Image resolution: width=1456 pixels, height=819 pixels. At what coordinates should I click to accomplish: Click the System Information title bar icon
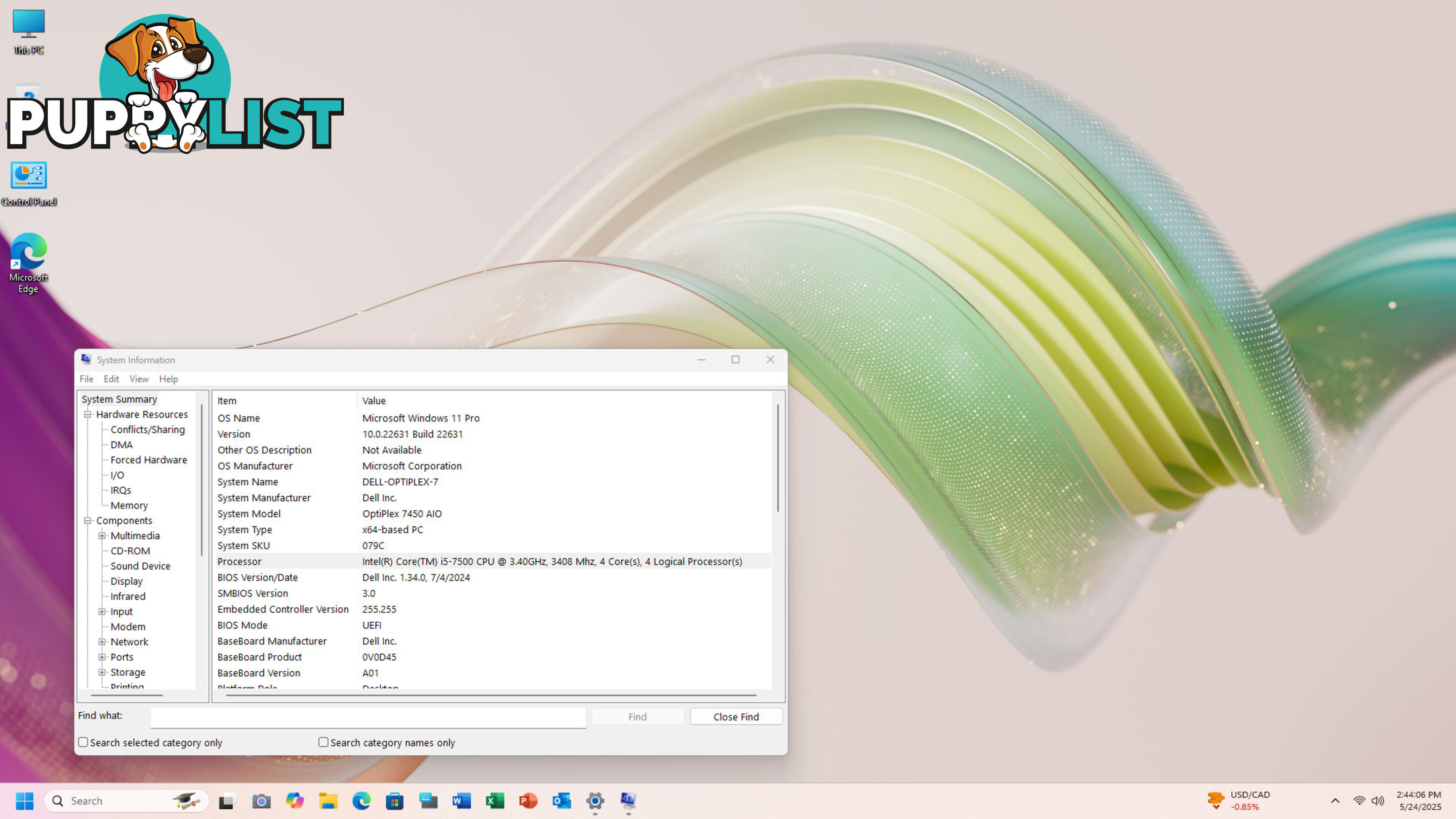click(x=86, y=359)
